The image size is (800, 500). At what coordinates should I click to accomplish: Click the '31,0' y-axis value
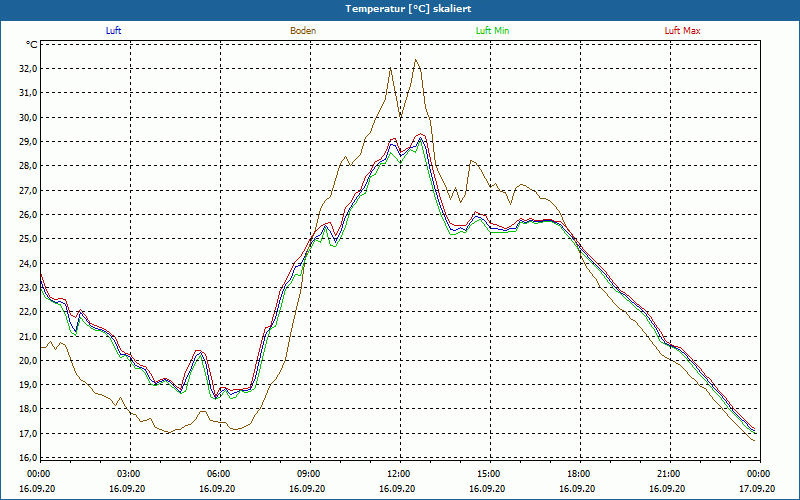pos(29,93)
